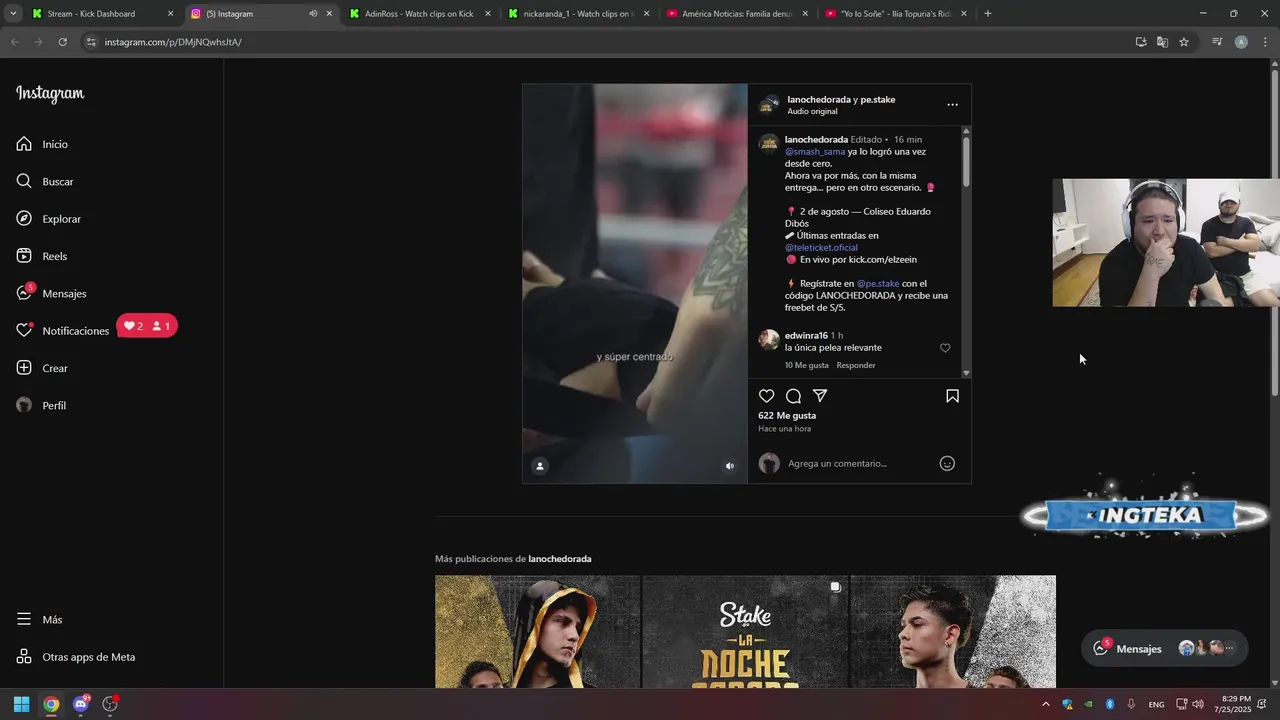
Task: Mute the video with speaker icon
Action: point(730,466)
